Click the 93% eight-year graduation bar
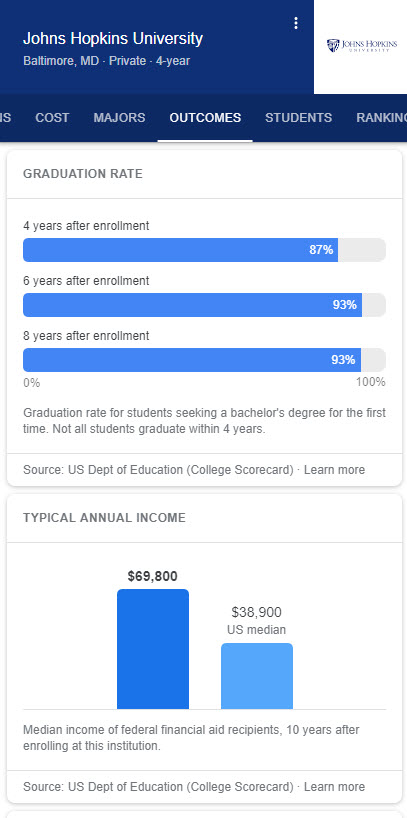 coord(192,360)
